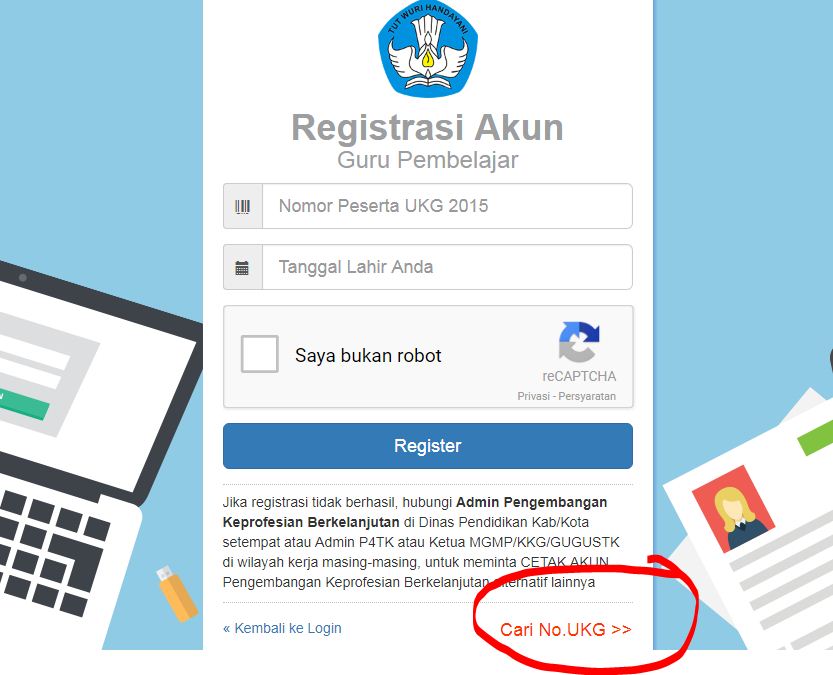Click the barcode icon beside Nomor Peserta
The image size is (833, 675).
(x=243, y=207)
